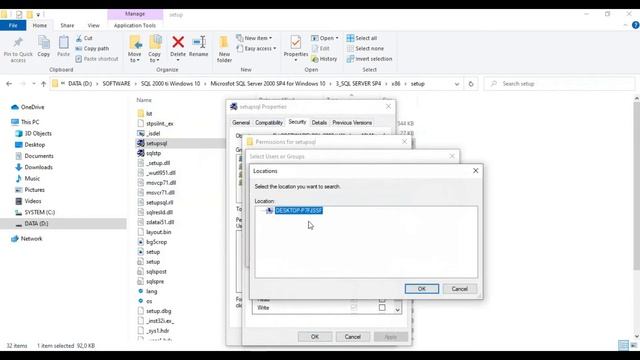The height and width of the screenshot is (360, 640).
Task: Open the Help question mark icon
Action: 636,25
